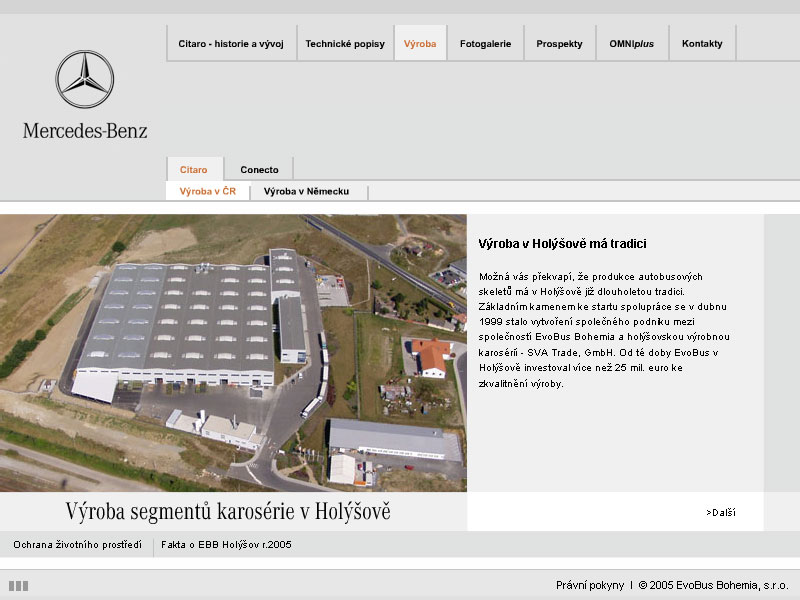Click the Mercedes-Benz star logo
Image resolution: width=800 pixels, height=600 pixels.
[x=85, y=79]
